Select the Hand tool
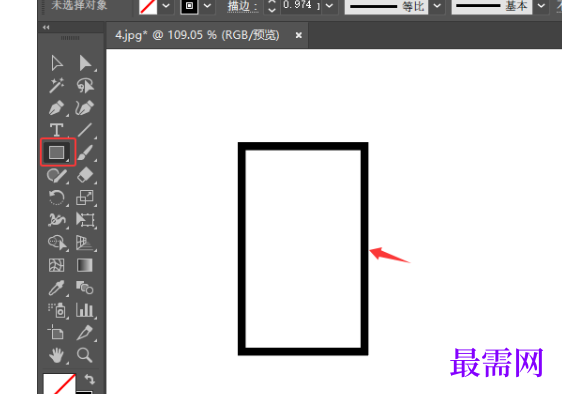This screenshot has width=562, height=394. pyautogui.click(x=57, y=355)
